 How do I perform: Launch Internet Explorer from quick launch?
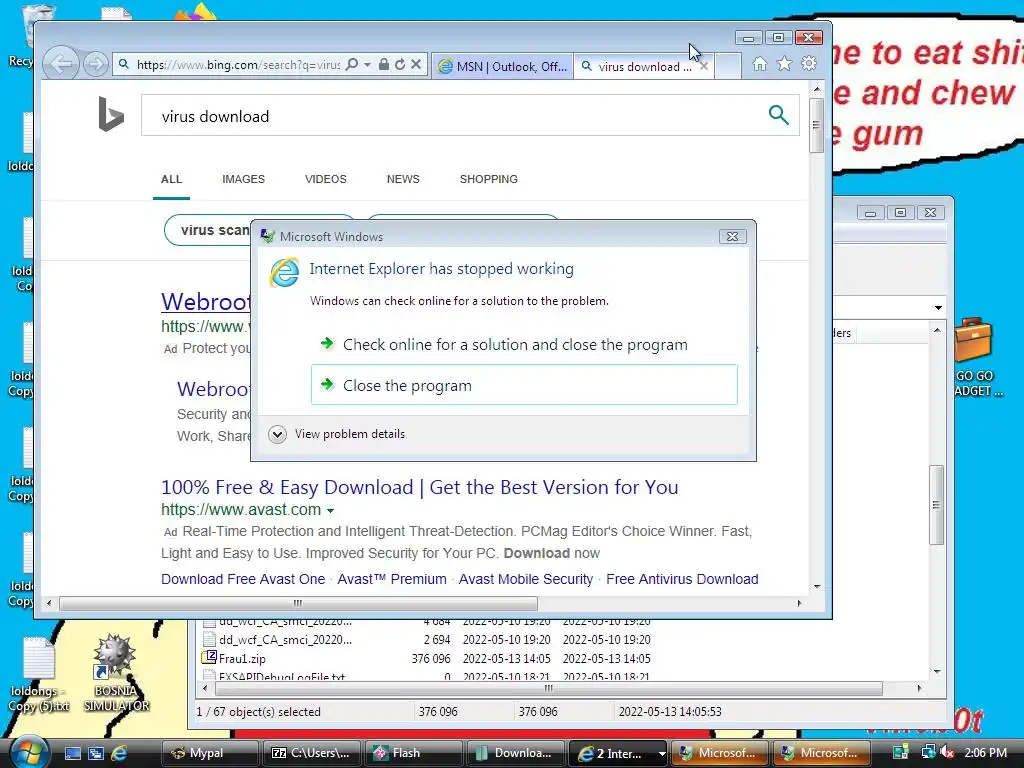pyautogui.click(x=119, y=753)
